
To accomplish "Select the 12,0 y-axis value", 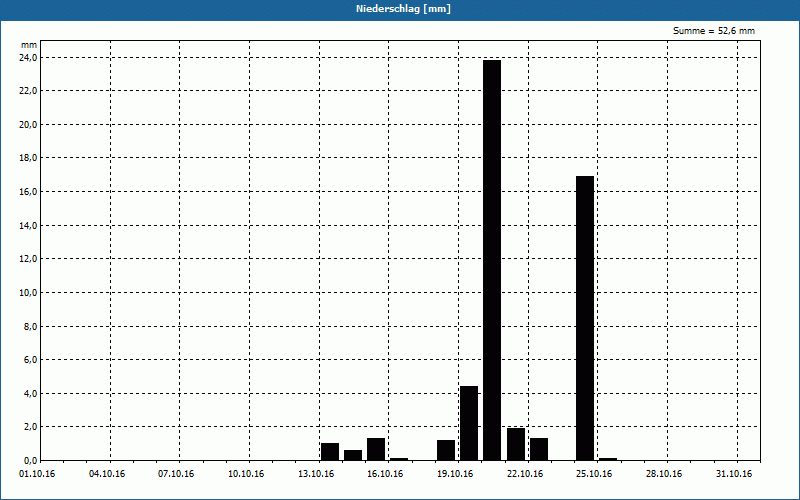I will click(29, 259).
